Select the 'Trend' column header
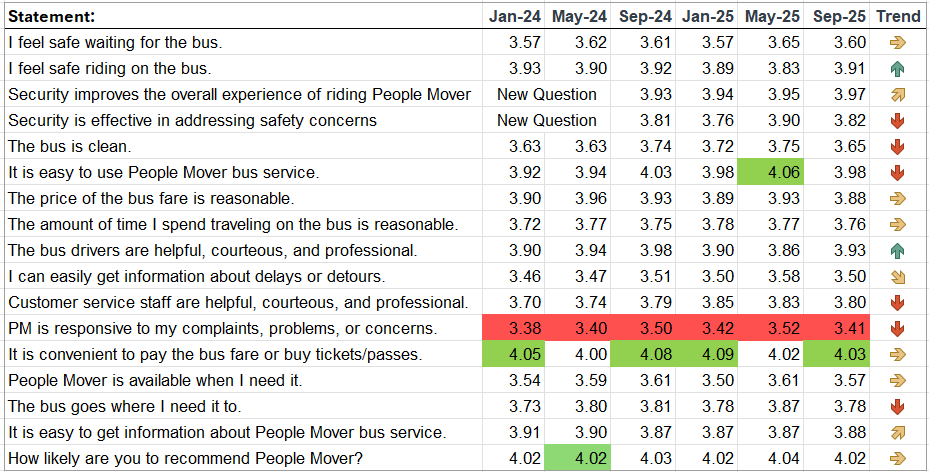The image size is (929, 472). (897, 16)
